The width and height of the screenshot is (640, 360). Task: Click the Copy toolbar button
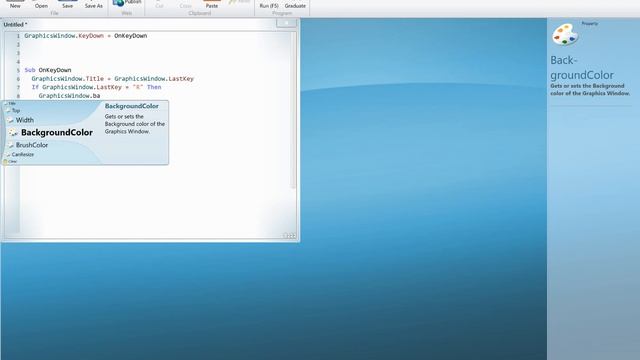pyautogui.click(x=185, y=4)
